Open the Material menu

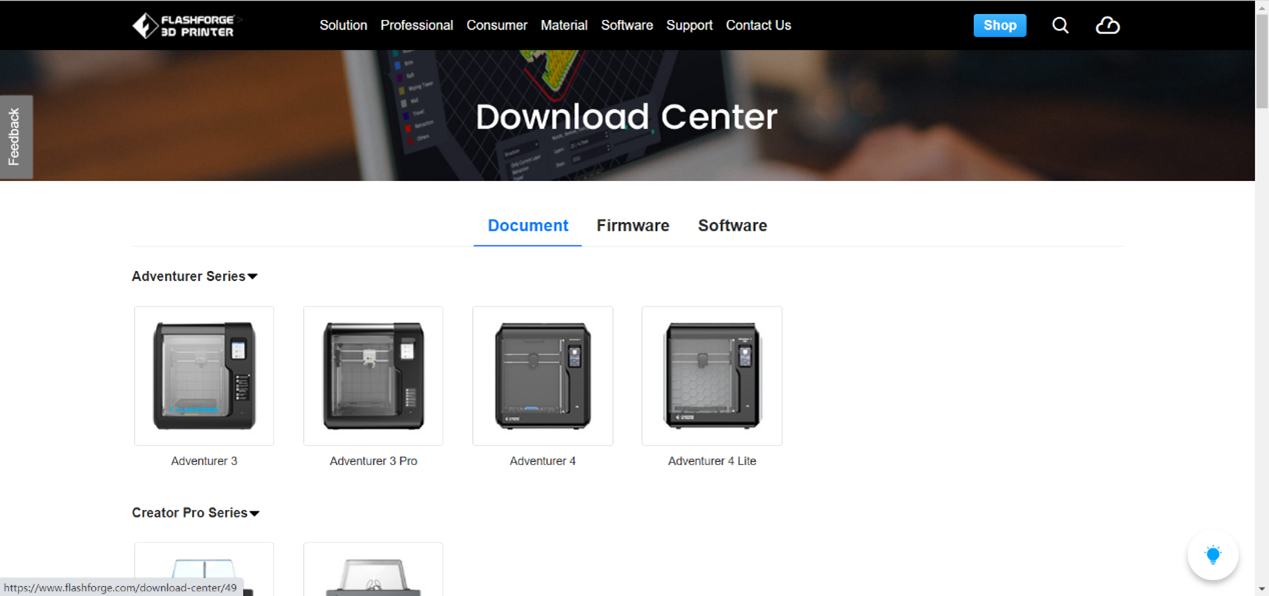pyautogui.click(x=564, y=25)
